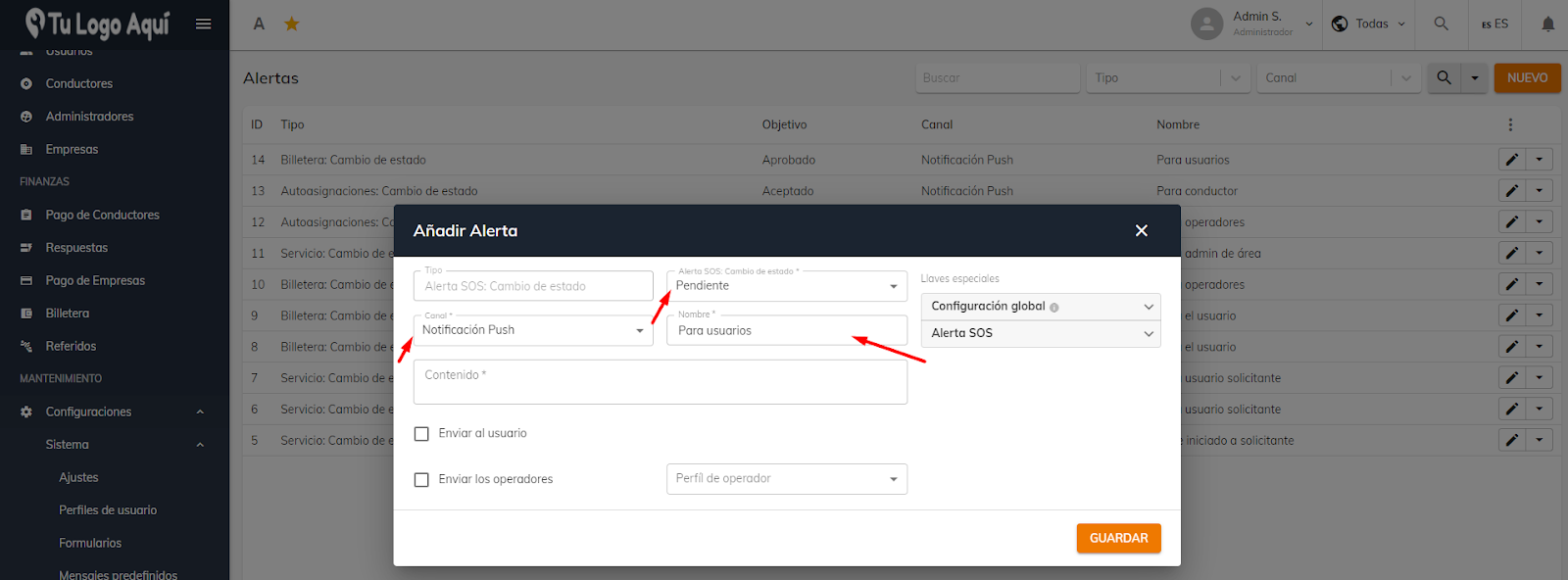Open the hamburger menu next to the logo

(203, 24)
